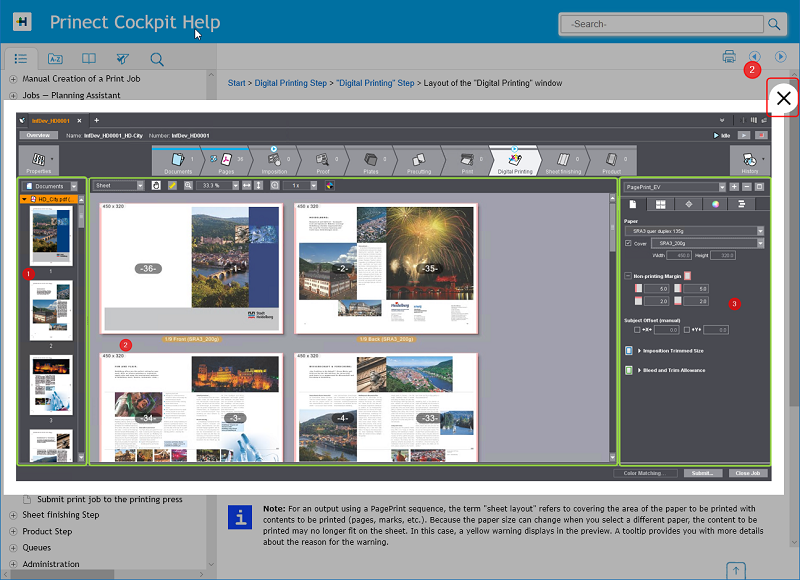
Task: Close the enlarged screenshot overlay
Action: coord(784,98)
